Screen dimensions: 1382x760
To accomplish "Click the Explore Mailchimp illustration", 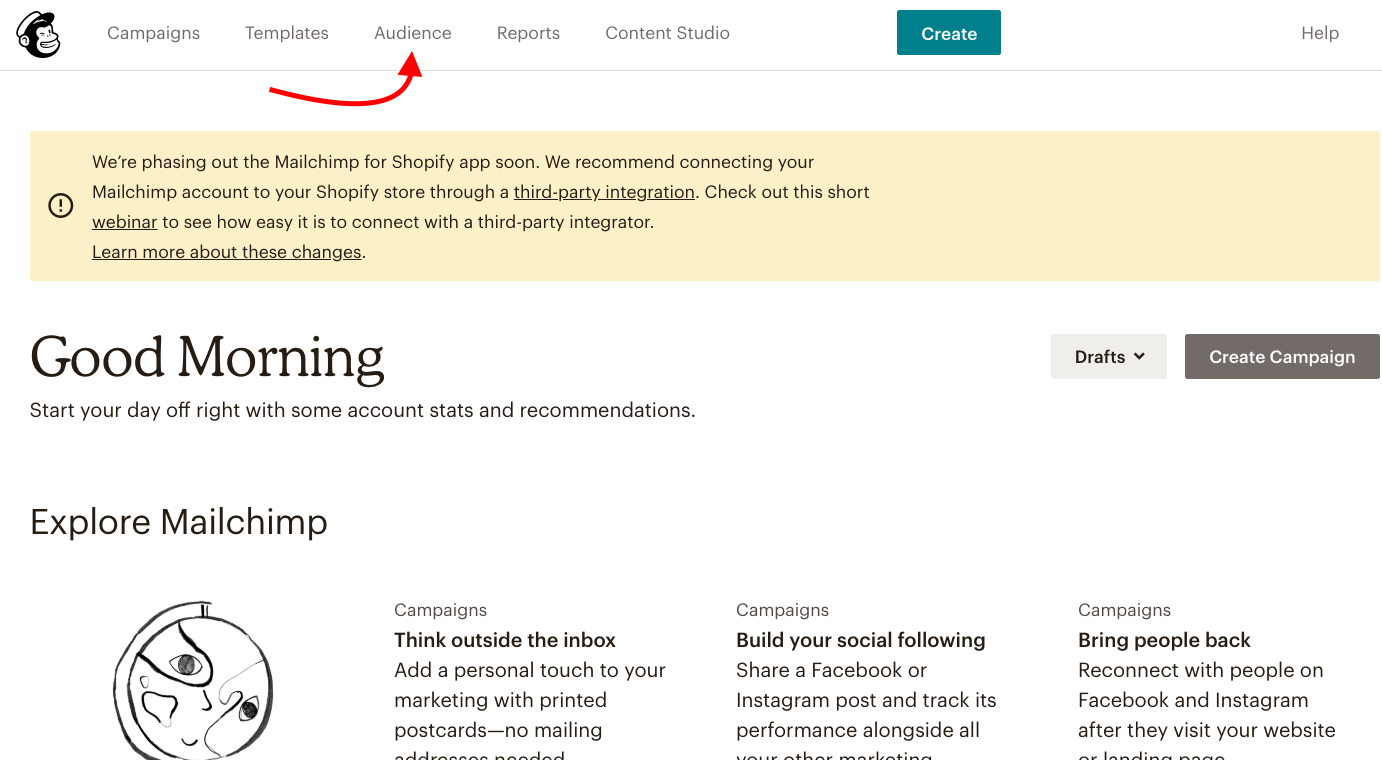I will click(x=193, y=680).
